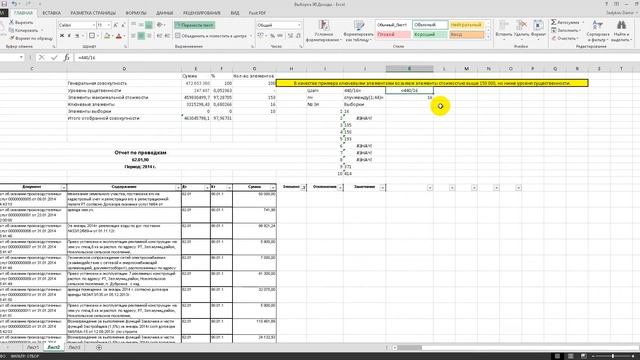Click the fill color bucket icon
The width and height of the screenshot is (640, 360).
(x=107, y=36)
